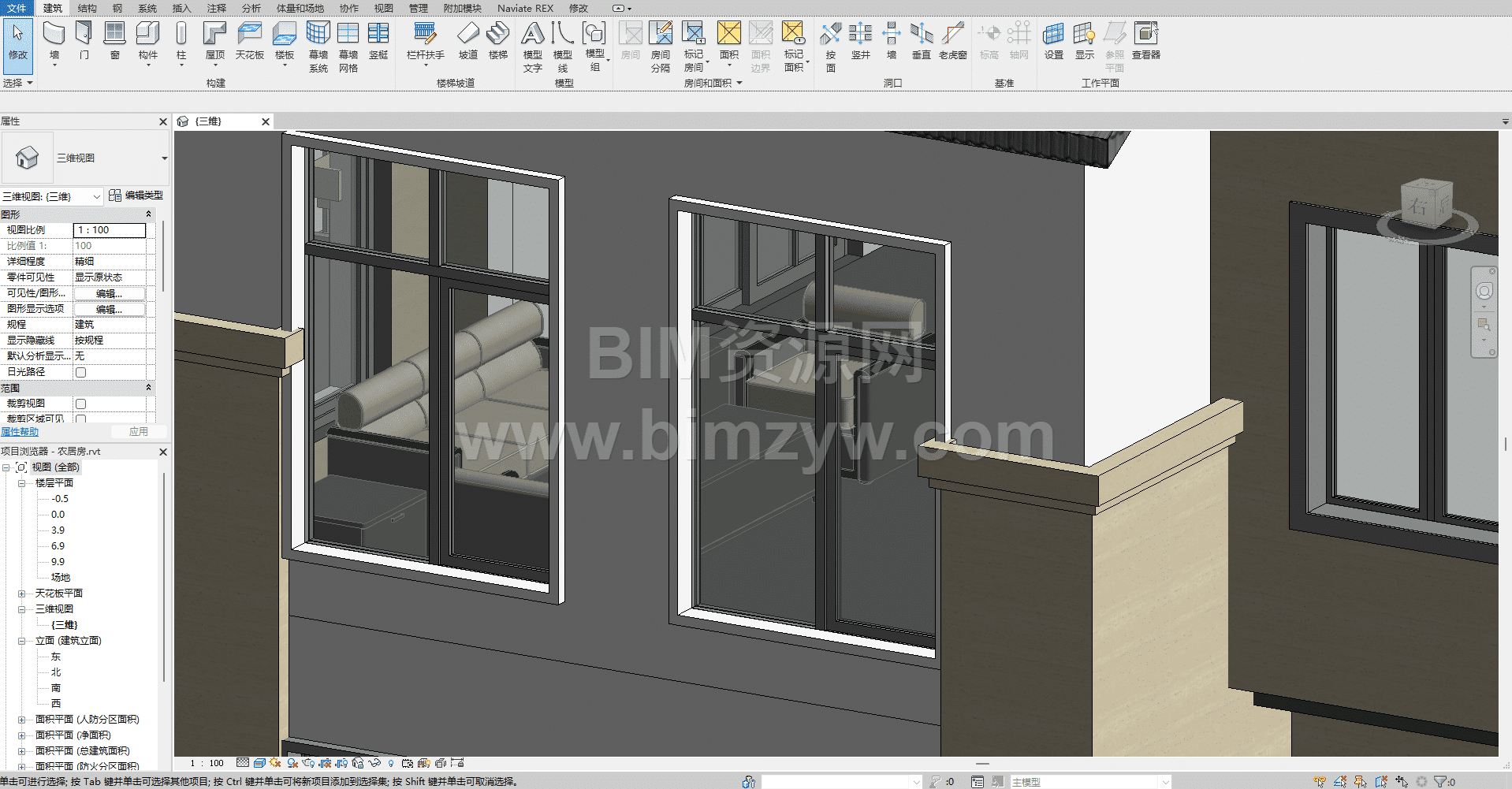Expand the 面积平面 (净面积) tree node
Screen dimensions: 1512x789
pos(22,735)
